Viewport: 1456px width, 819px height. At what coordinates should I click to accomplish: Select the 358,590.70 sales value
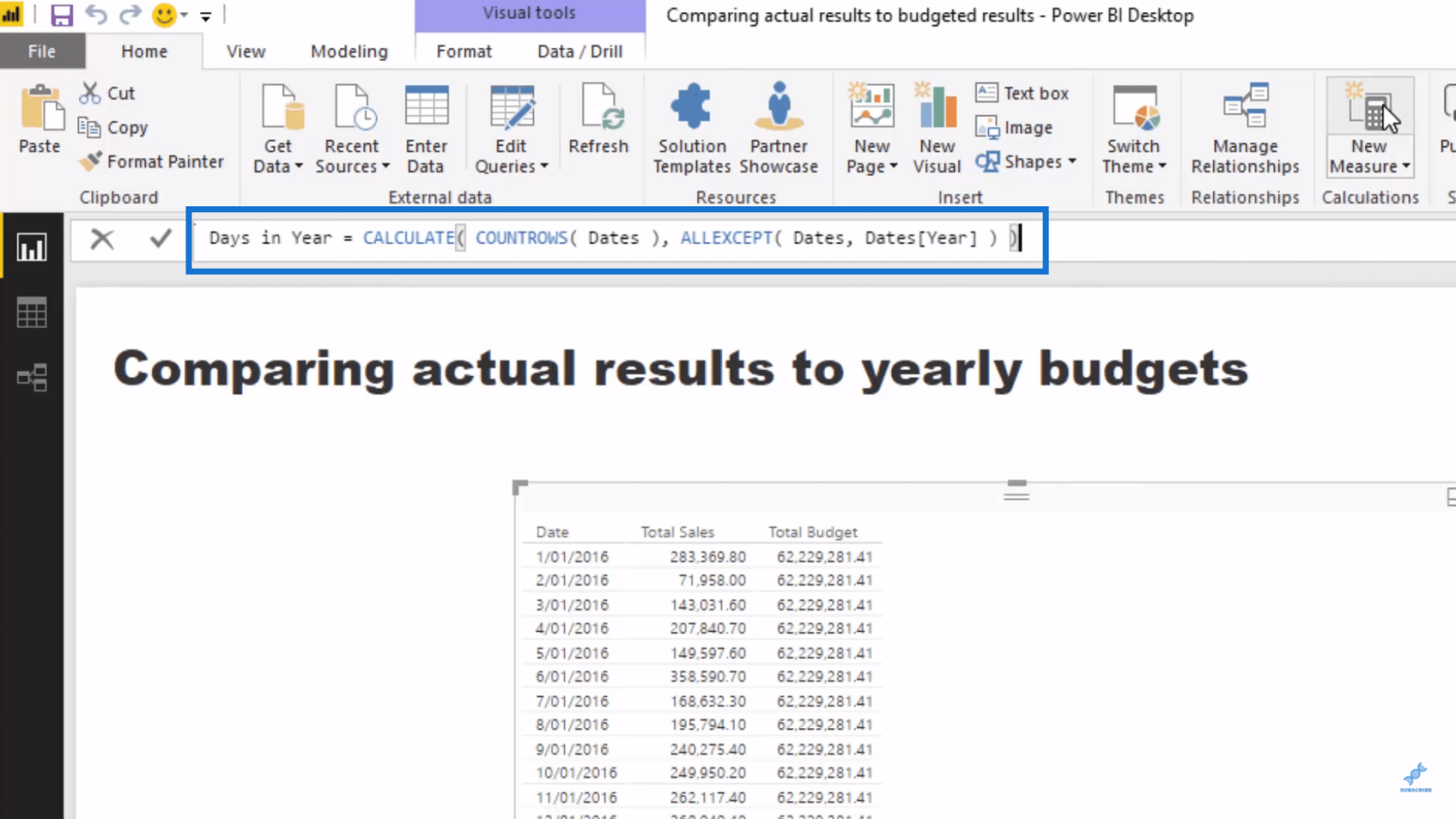[x=708, y=676]
